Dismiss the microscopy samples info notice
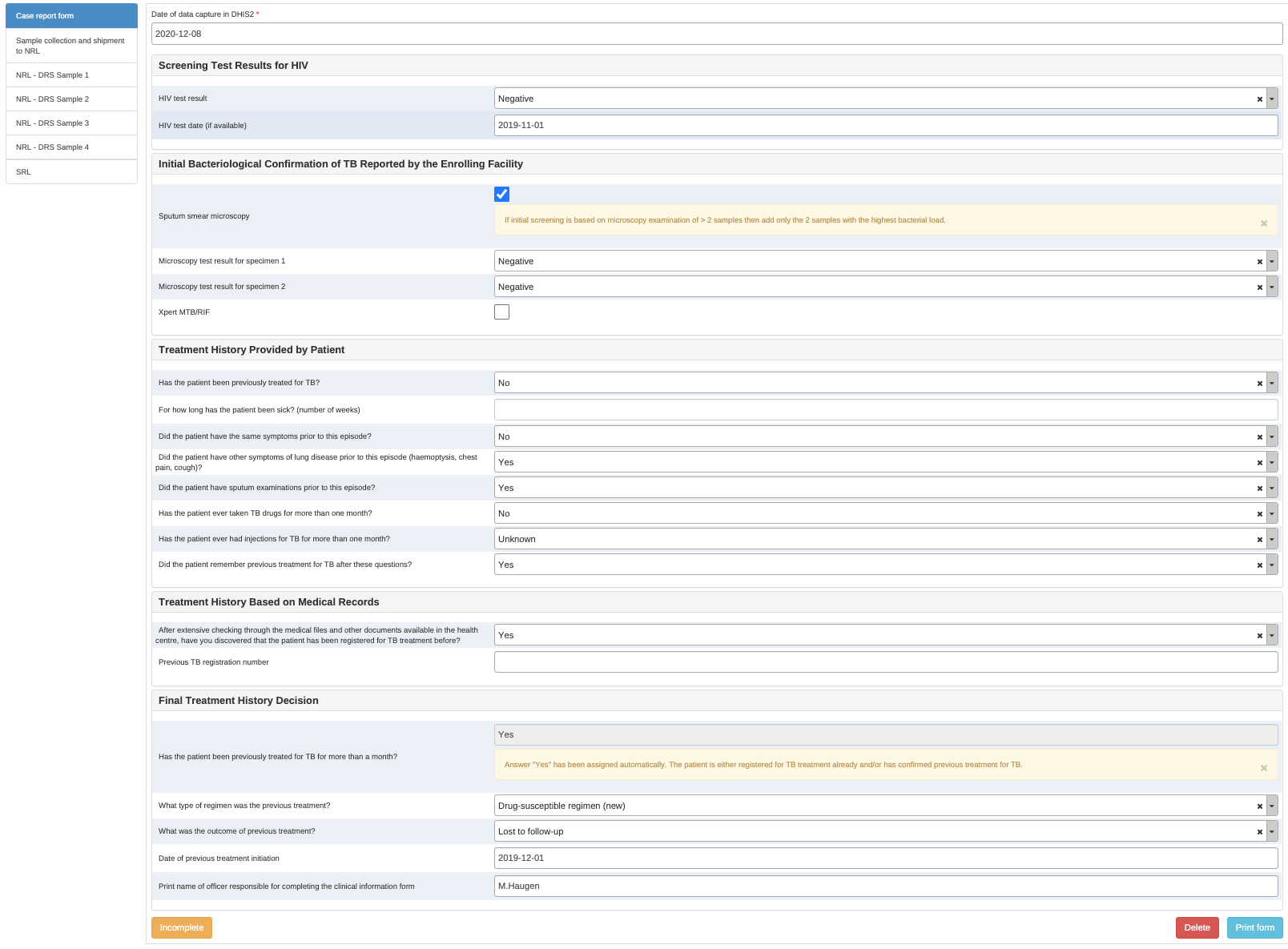The height and width of the screenshot is (949, 1288). (x=1264, y=223)
